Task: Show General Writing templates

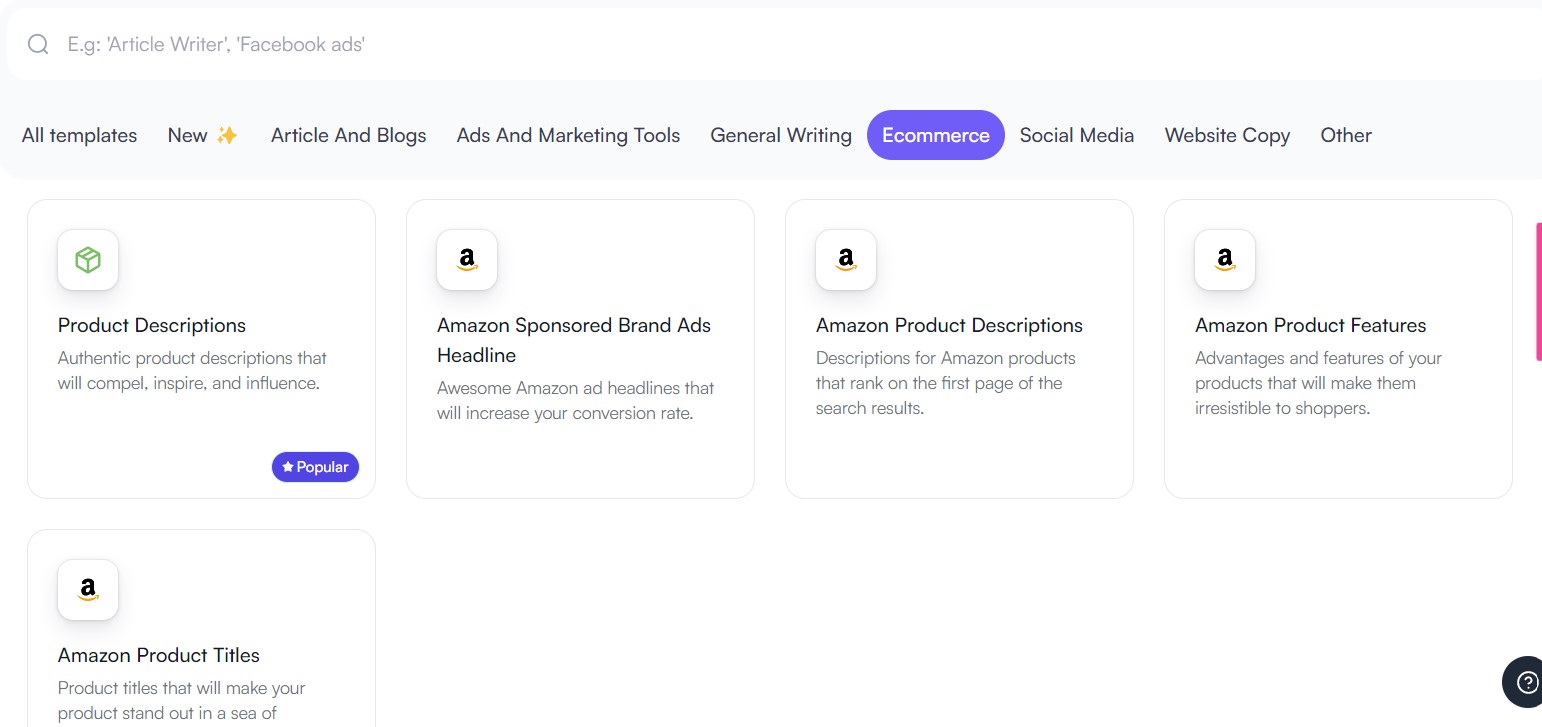Action: tap(781, 135)
